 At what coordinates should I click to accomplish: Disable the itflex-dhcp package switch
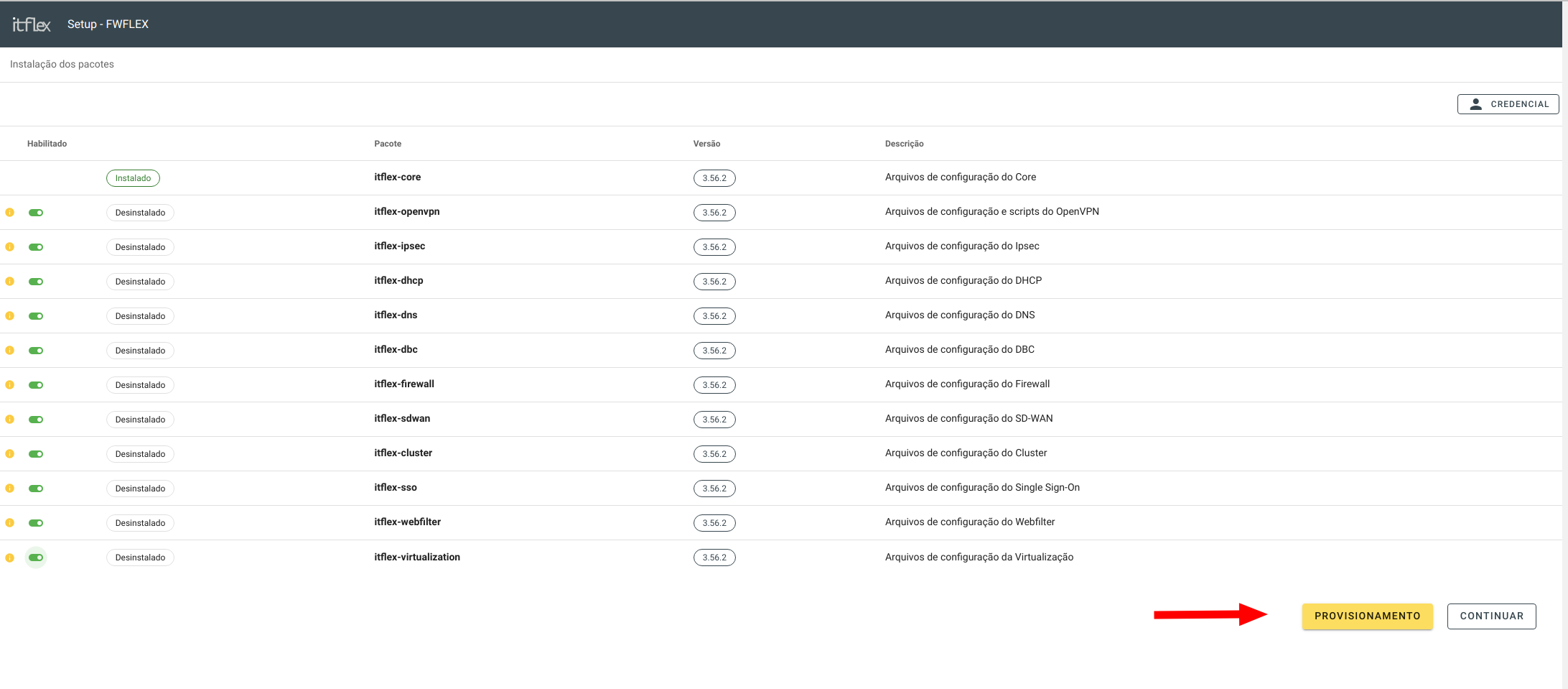point(36,282)
